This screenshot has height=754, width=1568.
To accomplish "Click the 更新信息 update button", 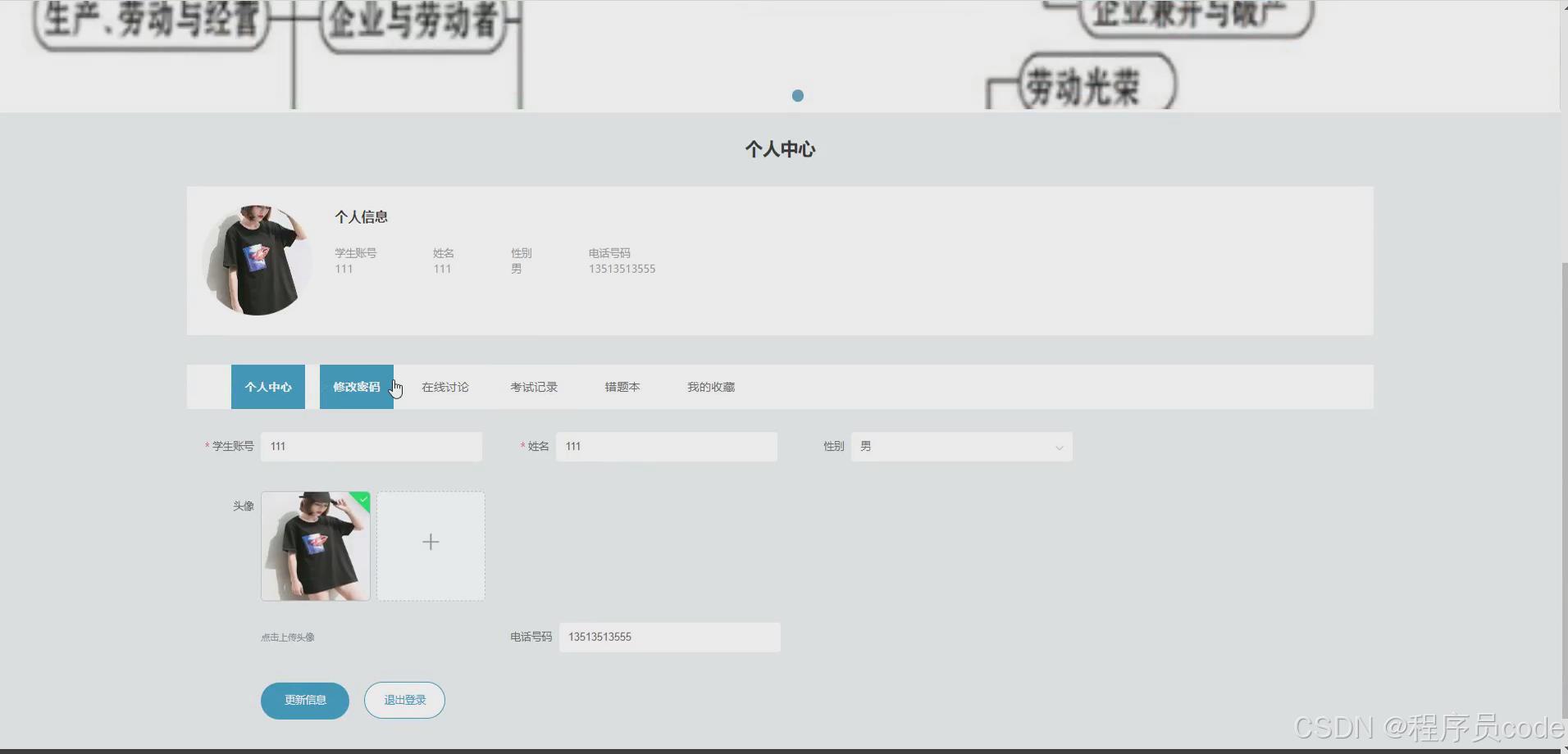I will point(304,700).
